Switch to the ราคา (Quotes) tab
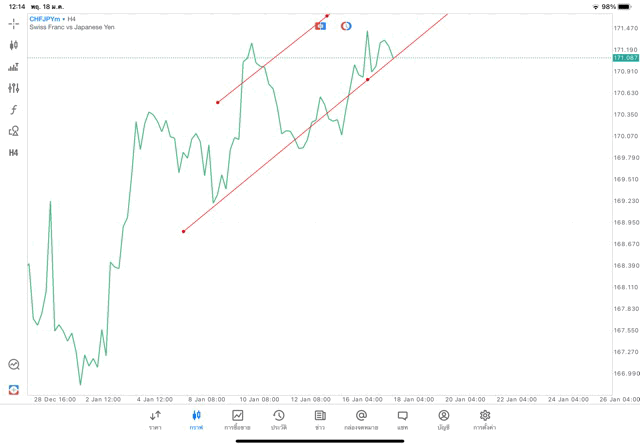 [155, 420]
